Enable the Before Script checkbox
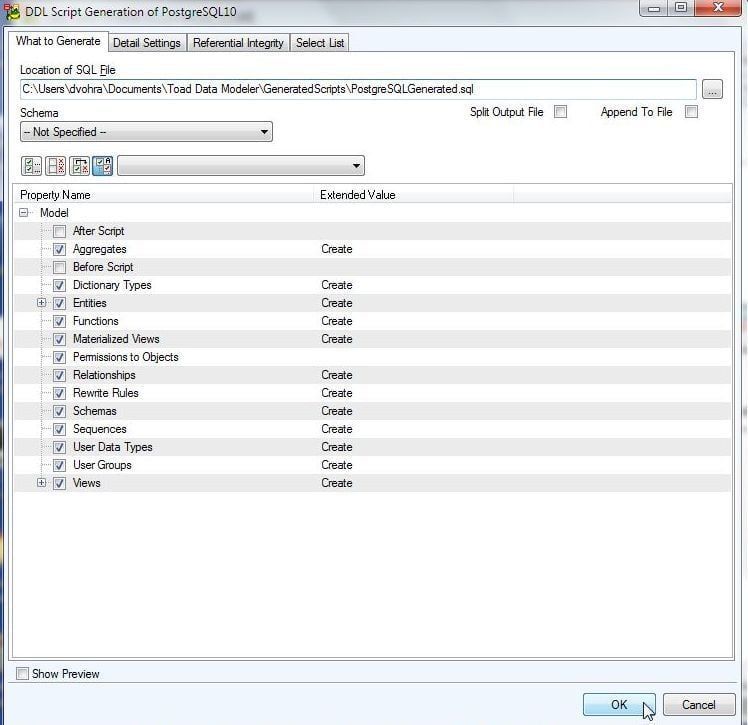Viewport: 748px width, 725px height. [x=59, y=267]
